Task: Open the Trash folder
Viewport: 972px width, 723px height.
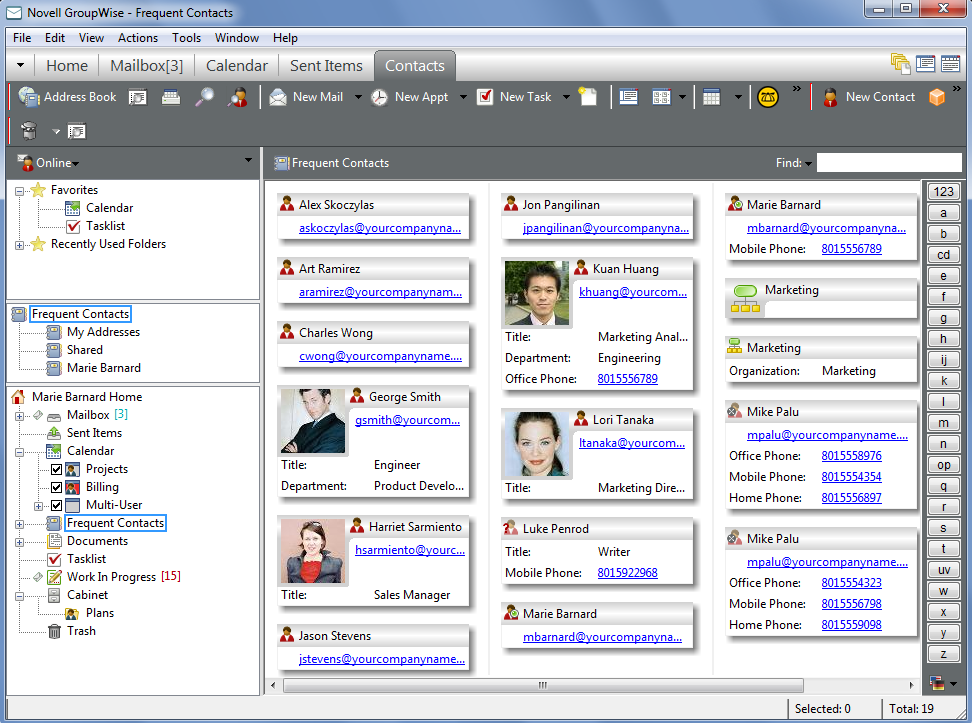Action: pos(81,631)
